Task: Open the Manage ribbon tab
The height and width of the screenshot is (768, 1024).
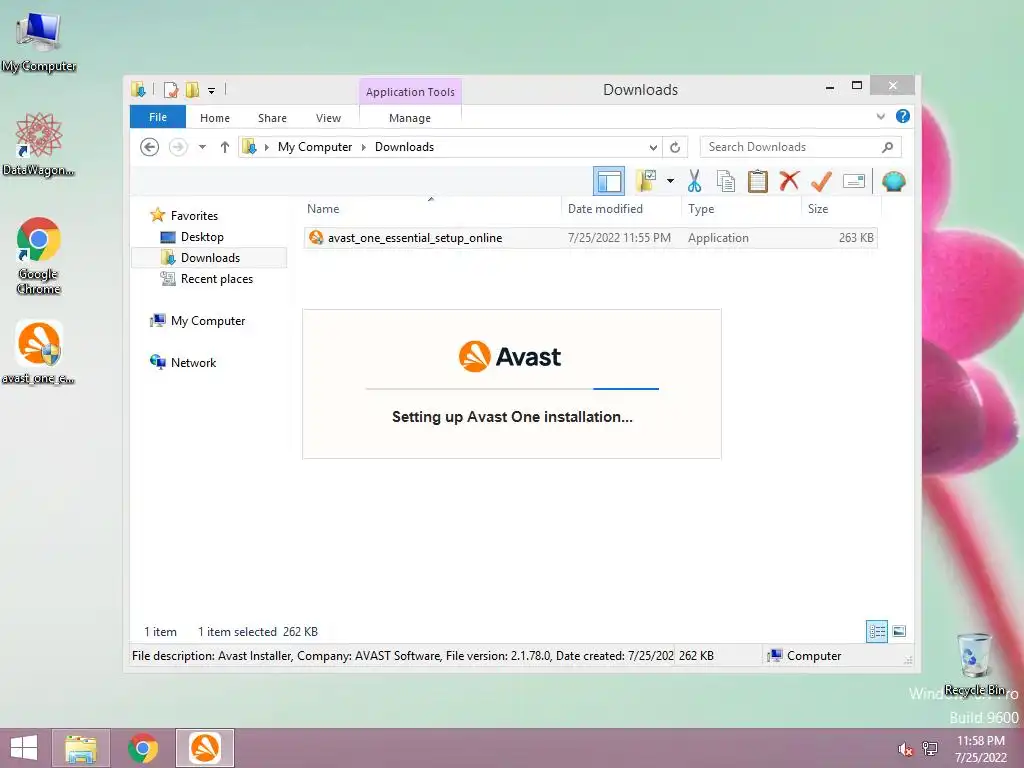Action: tap(409, 118)
